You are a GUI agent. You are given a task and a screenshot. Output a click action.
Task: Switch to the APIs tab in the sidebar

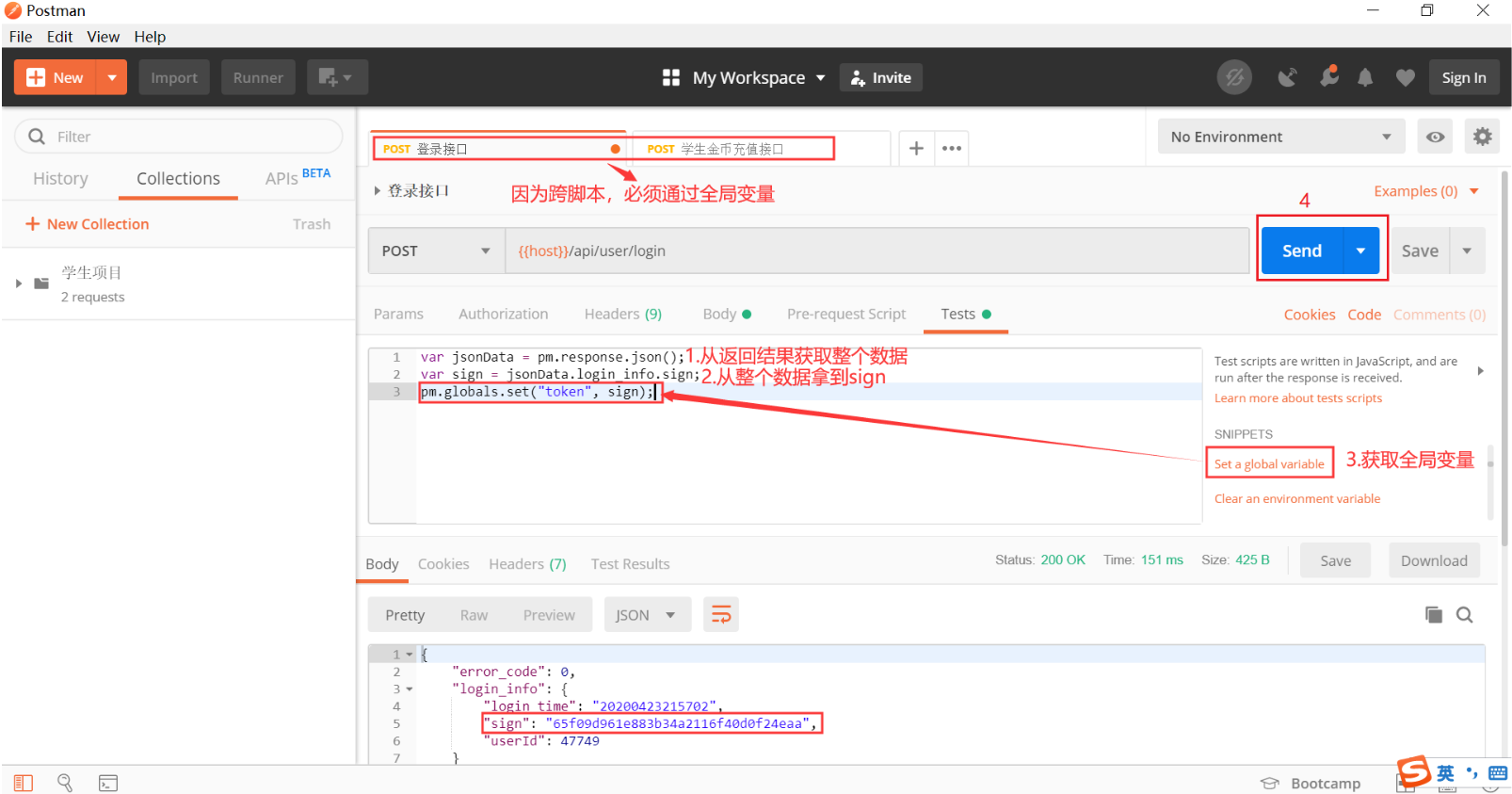point(298,177)
